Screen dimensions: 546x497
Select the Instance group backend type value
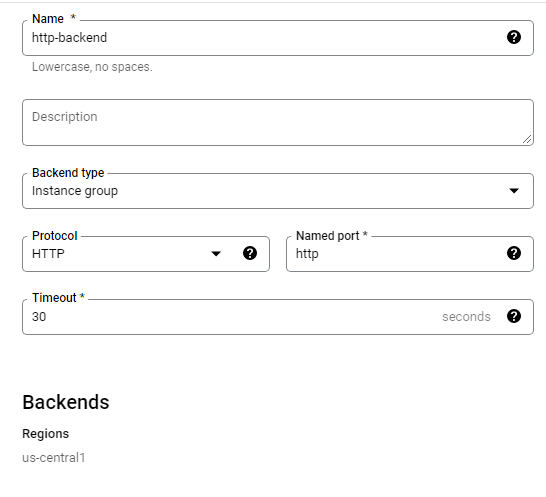pyautogui.click(x=75, y=191)
